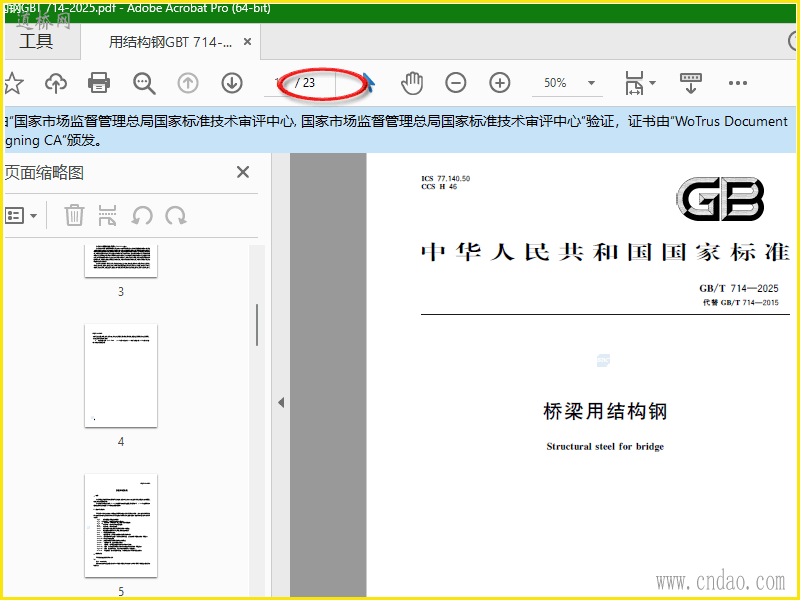Zoom out with minus icon

coord(456,83)
